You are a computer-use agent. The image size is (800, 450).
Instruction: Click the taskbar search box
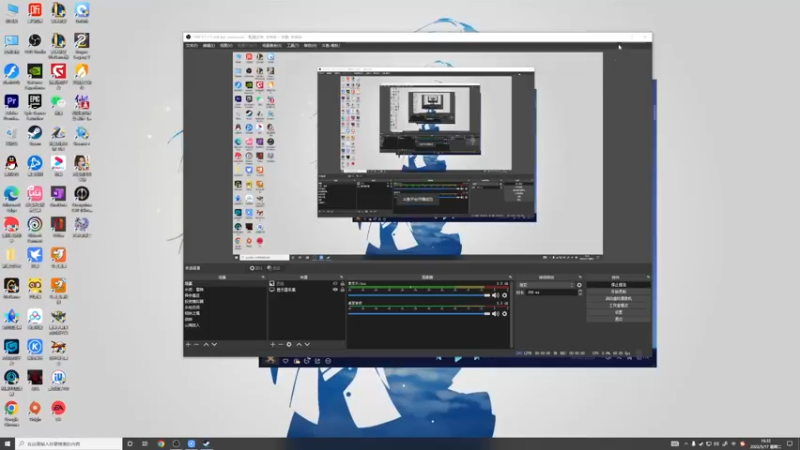coord(69,444)
